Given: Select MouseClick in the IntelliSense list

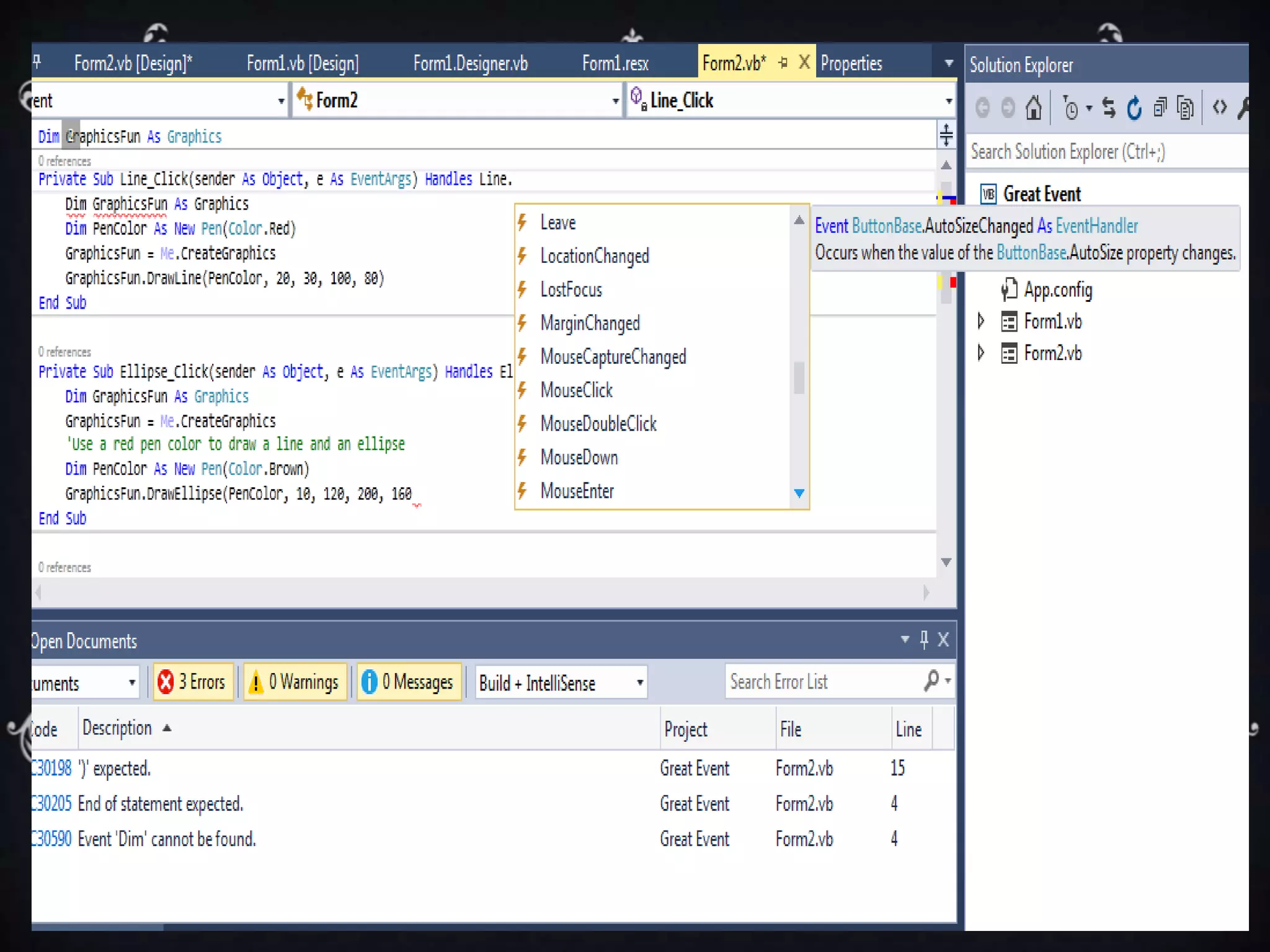Looking at the screenshot, I should pyautogui.click(x=576, y=390).
